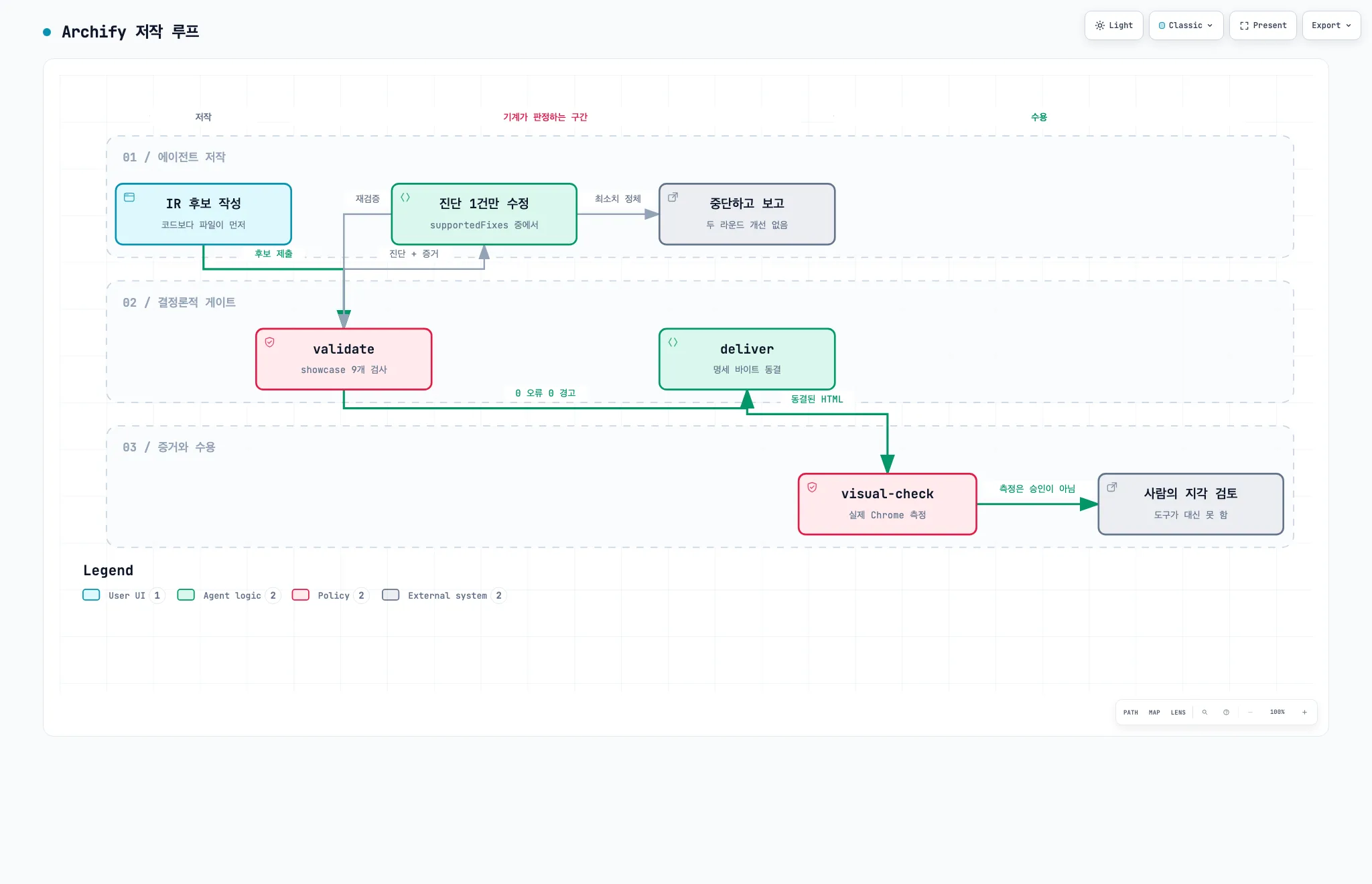Image resolution: width=1372 pixels, height=884 pixels.
Task: Click the shield icon on visual-check node
Action: coord(812,487)
